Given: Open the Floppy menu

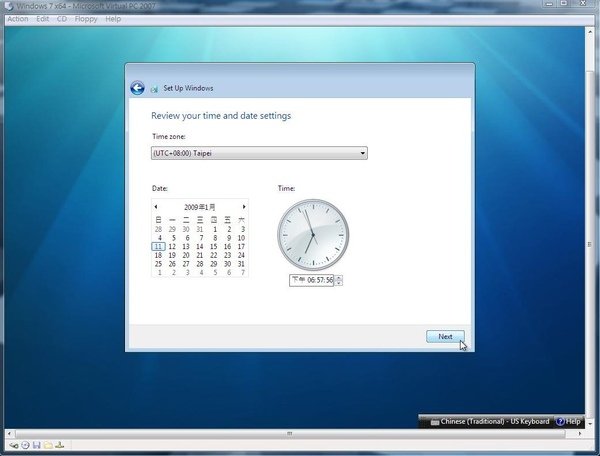Looking at the screenshot, I should [x=86, y=19].
